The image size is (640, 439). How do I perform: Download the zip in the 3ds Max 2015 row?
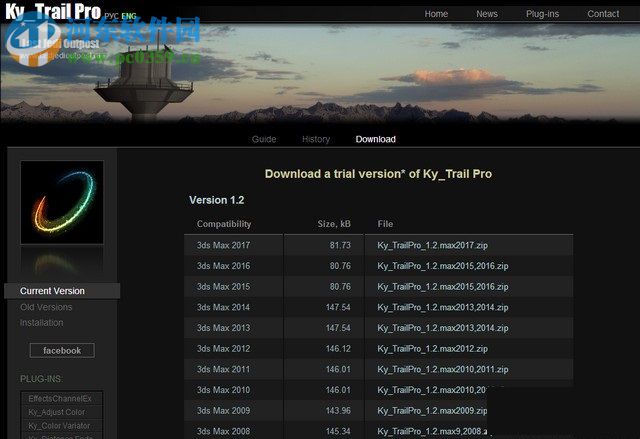point(443,287)
